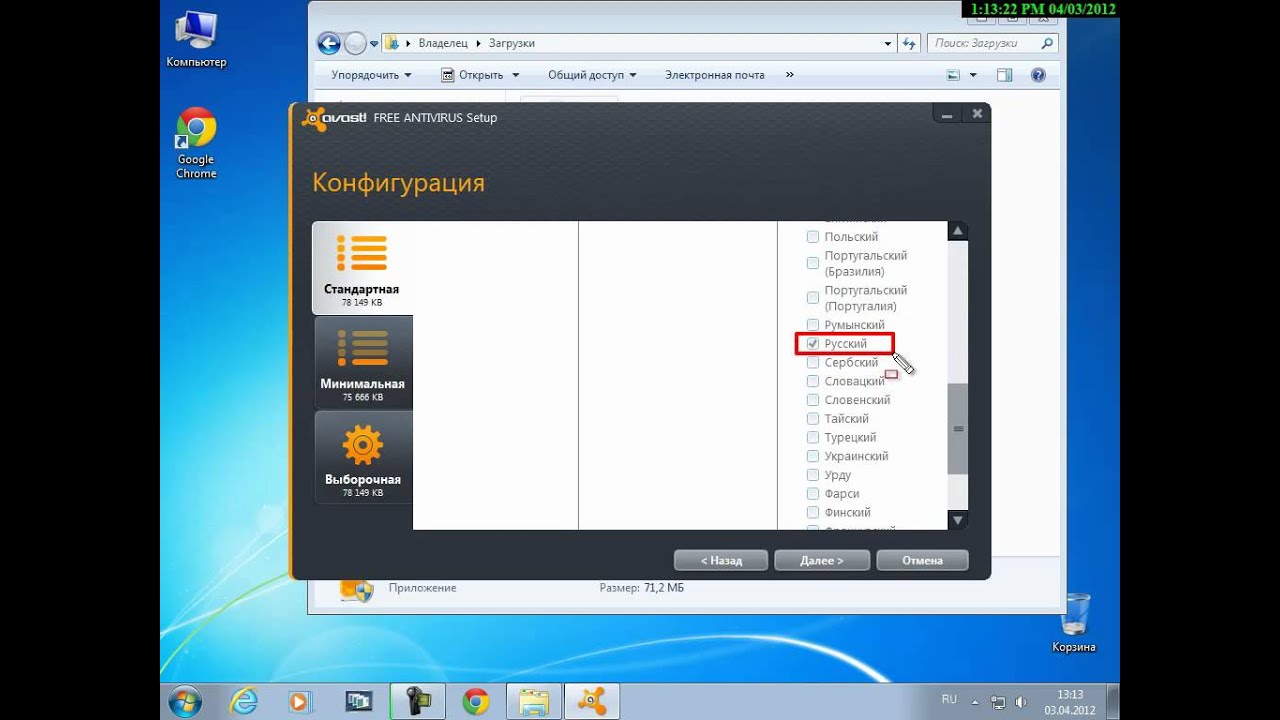Click the Show desktop strip beside the taskbar clock
The width and height of the screenshot is (1280, 720).
pyautogui.click(x=1112, y=702)
